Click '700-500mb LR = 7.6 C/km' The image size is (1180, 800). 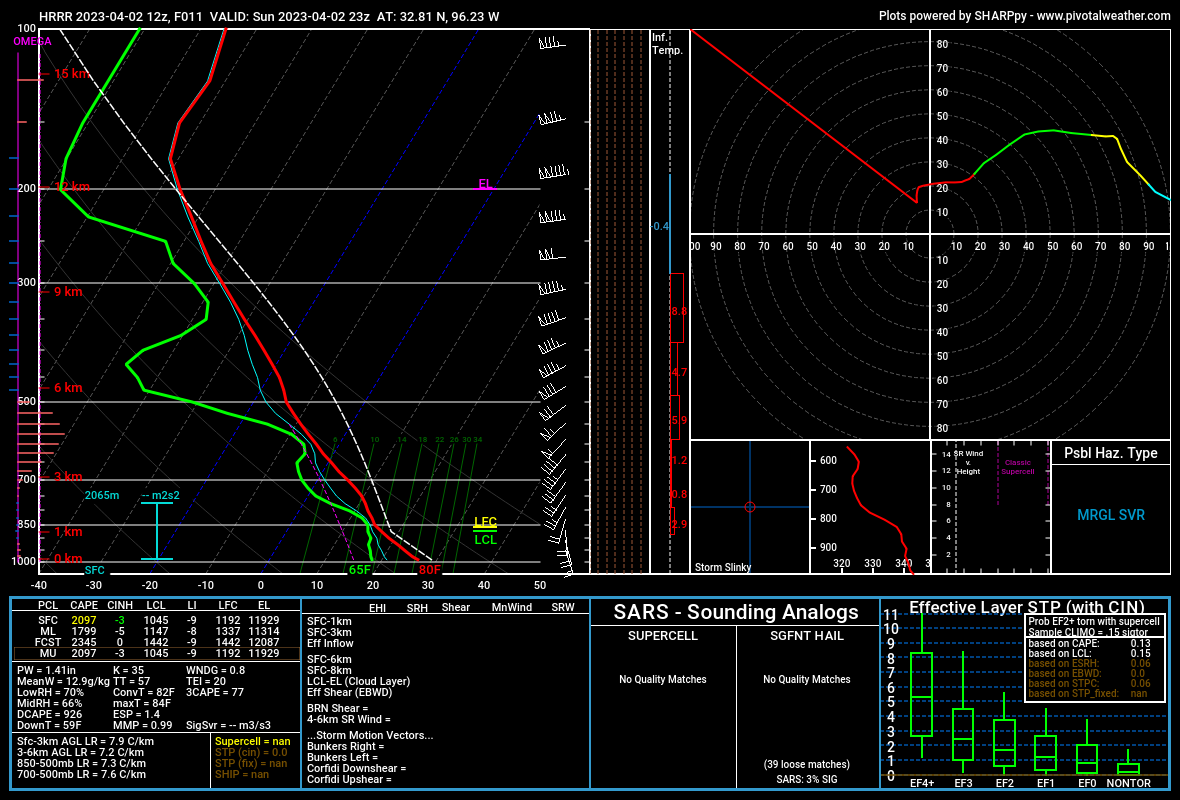(x=81, y=774)
